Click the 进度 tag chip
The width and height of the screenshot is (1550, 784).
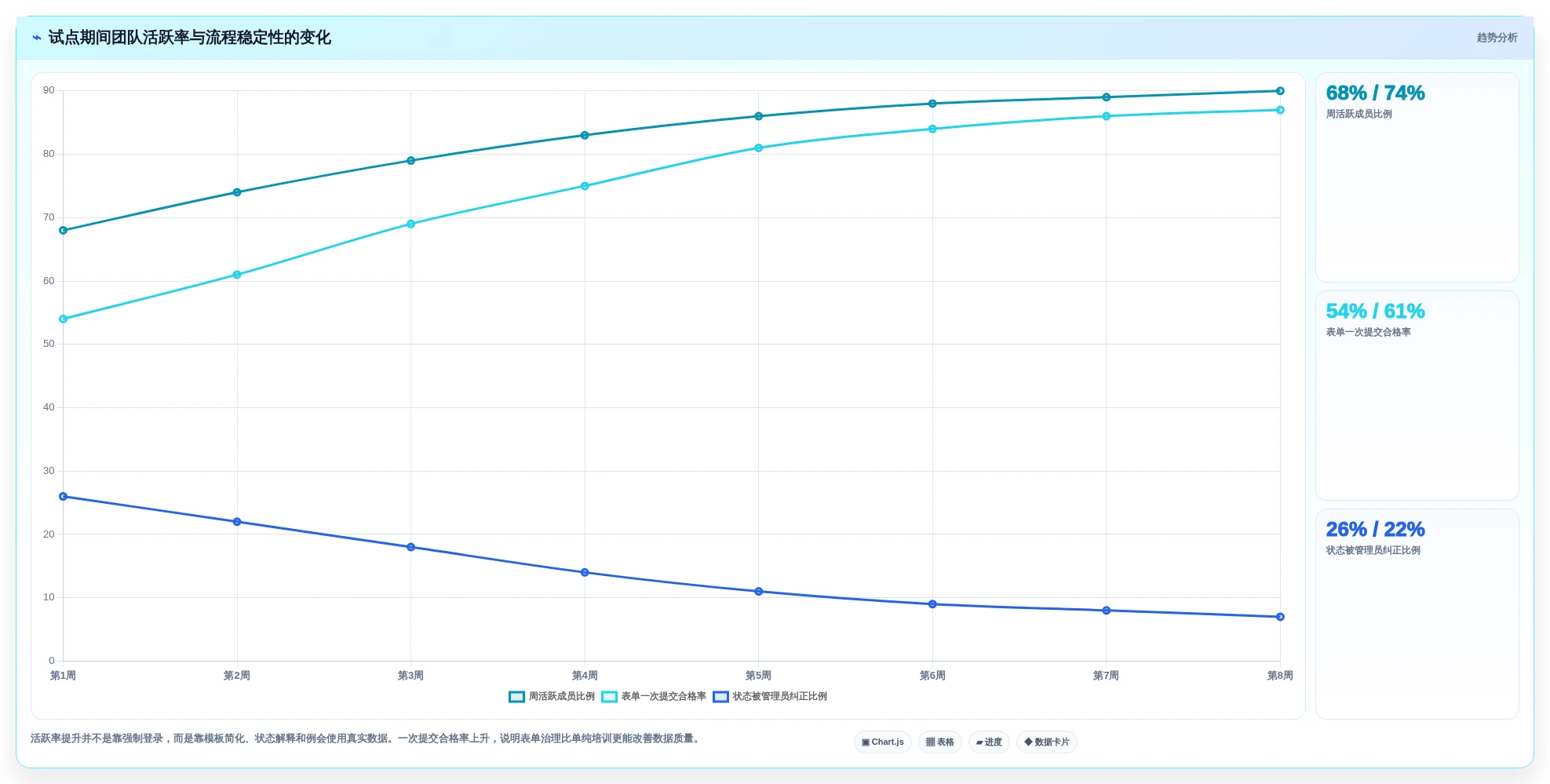[x=989, y=742]
